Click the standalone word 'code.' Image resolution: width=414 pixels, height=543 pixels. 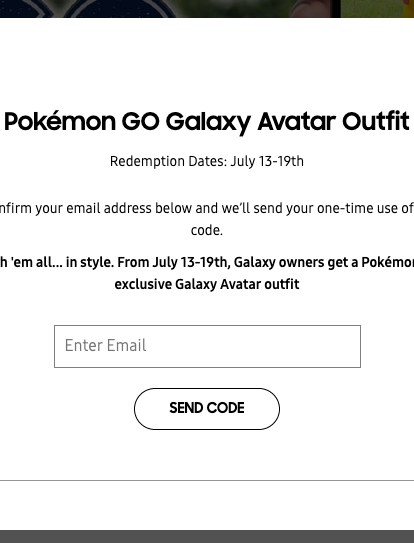click(207, 230)
